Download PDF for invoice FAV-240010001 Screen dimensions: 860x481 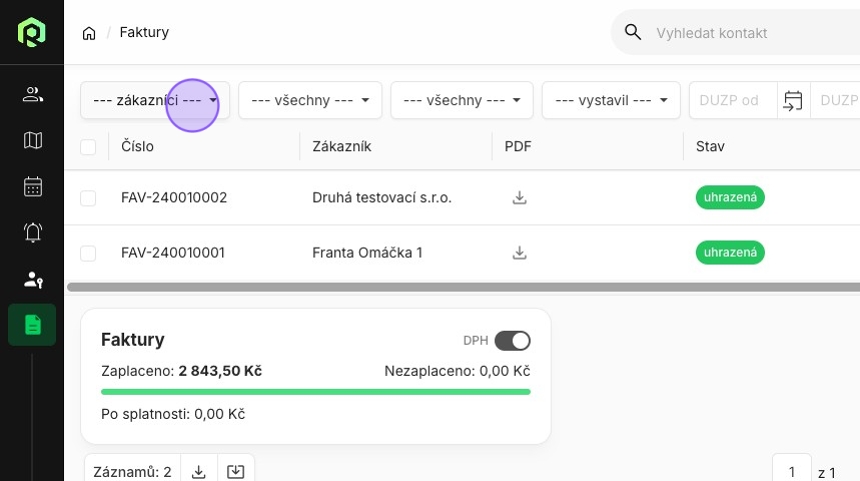(519, 253)
